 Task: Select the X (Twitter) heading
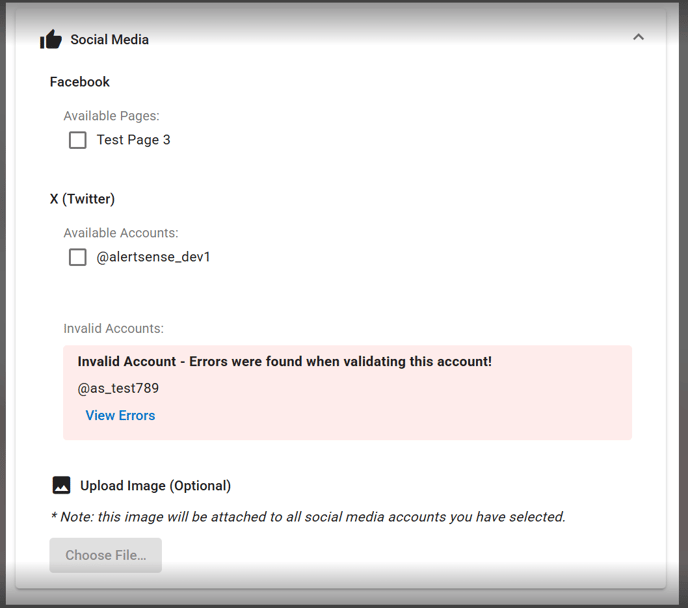pos(82,199)
